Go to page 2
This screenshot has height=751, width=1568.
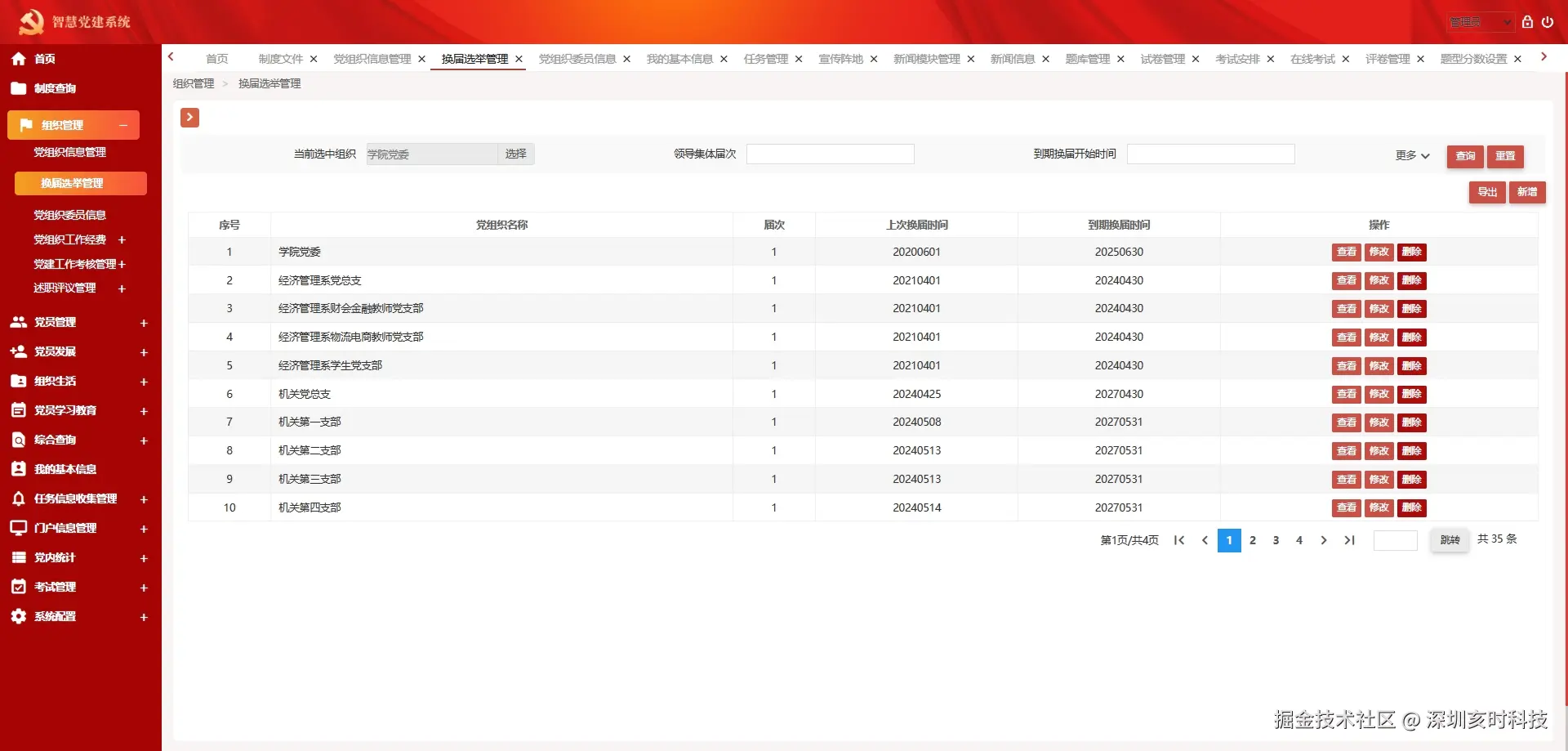tap(1253, 540)
